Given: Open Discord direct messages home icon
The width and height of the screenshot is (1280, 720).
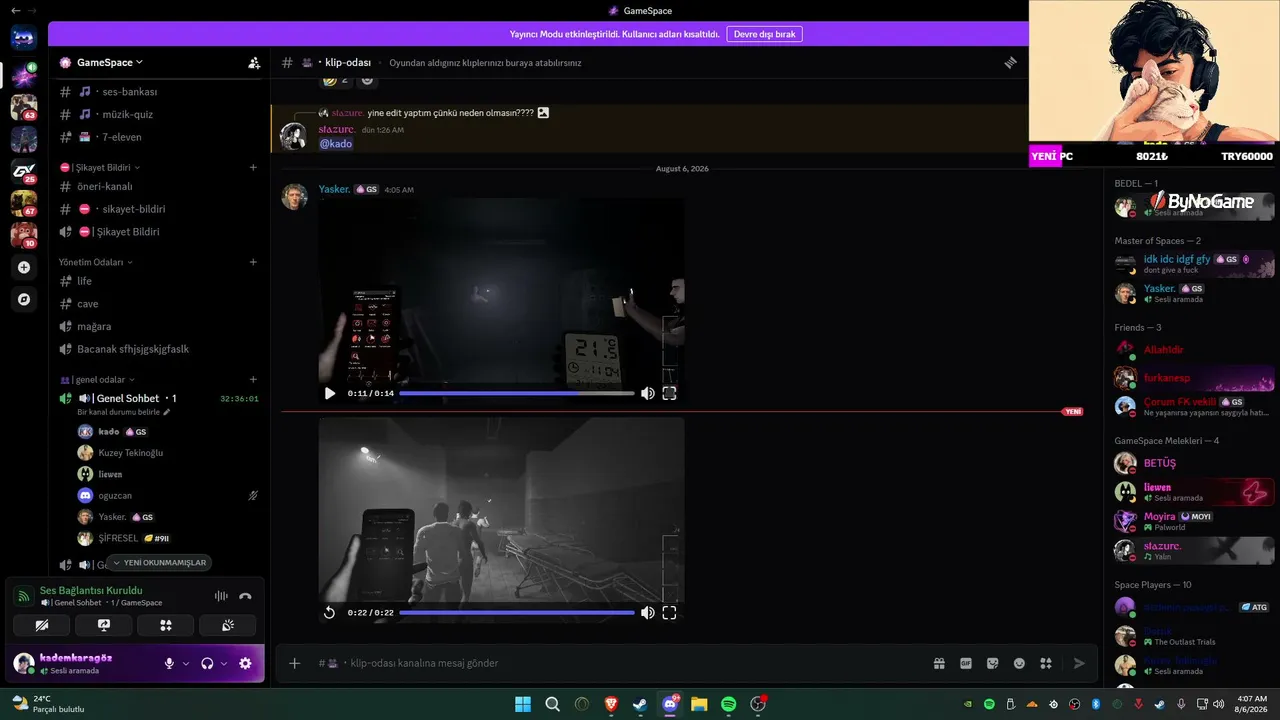Looking at the screenshot, I should pos(24,39).
